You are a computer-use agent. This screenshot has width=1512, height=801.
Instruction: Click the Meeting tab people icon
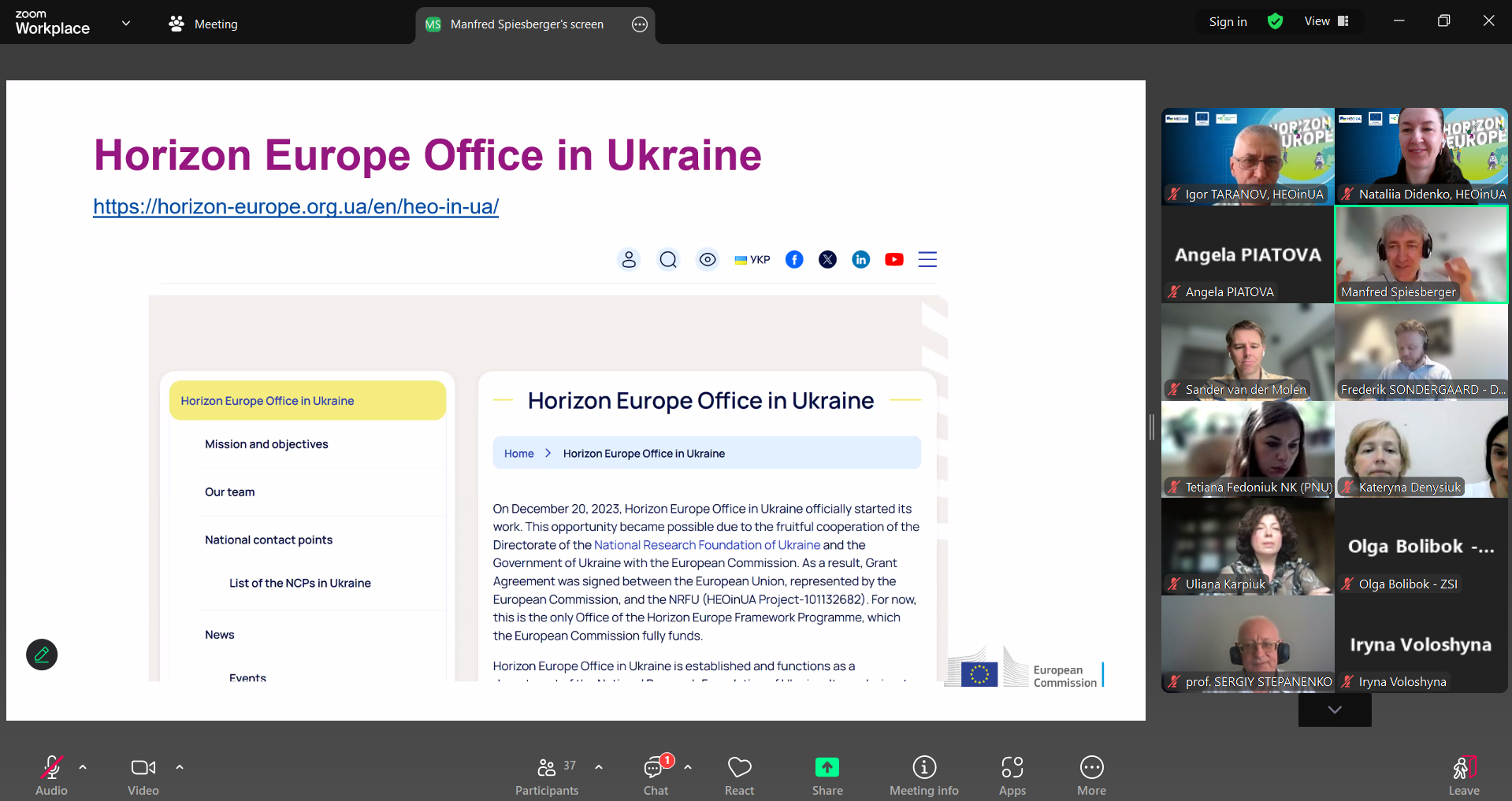coord(176,24)
